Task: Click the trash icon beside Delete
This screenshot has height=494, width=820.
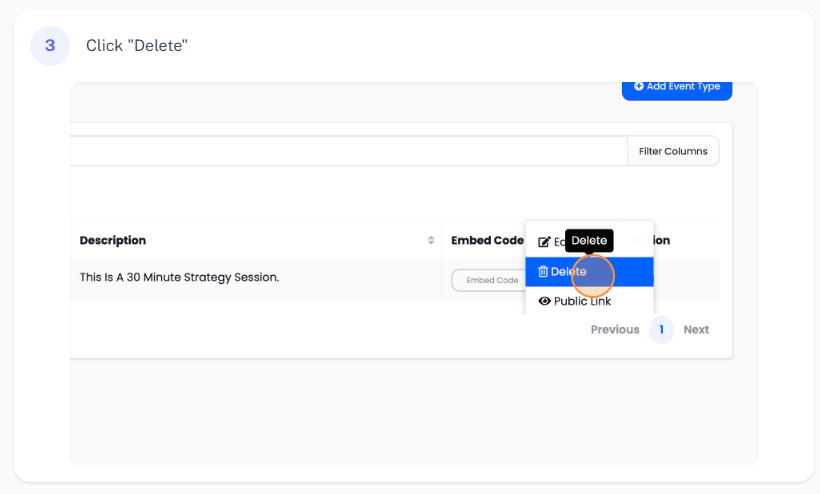Action: (x=543, y=272)
